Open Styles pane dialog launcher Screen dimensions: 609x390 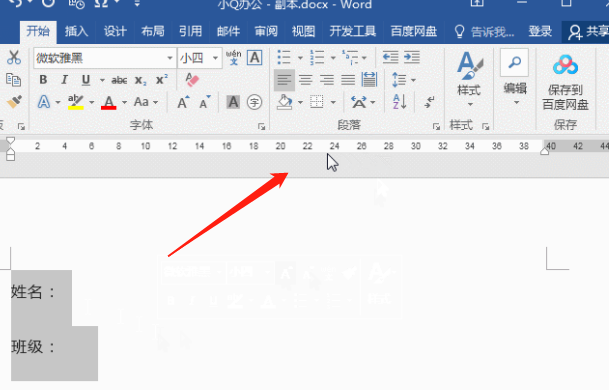[485, 126]
